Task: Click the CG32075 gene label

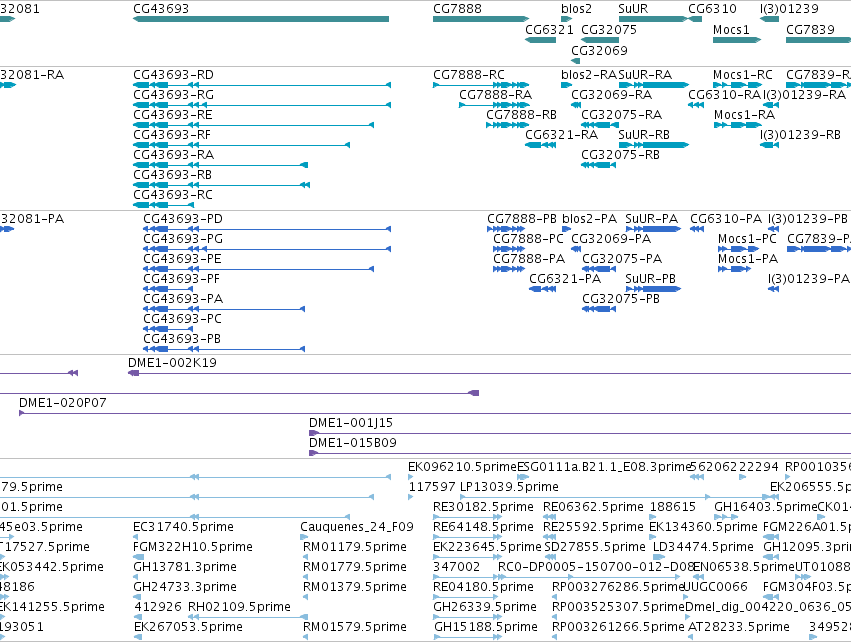Action: tap(609, 30)
